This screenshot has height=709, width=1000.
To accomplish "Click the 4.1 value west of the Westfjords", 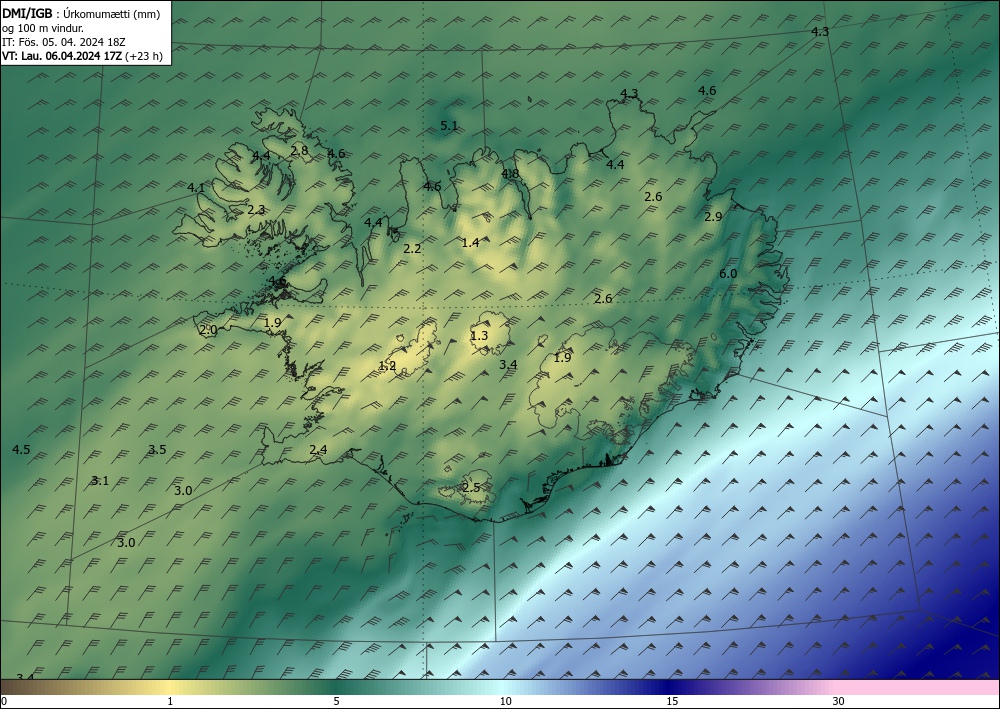I will click(196, 187).
